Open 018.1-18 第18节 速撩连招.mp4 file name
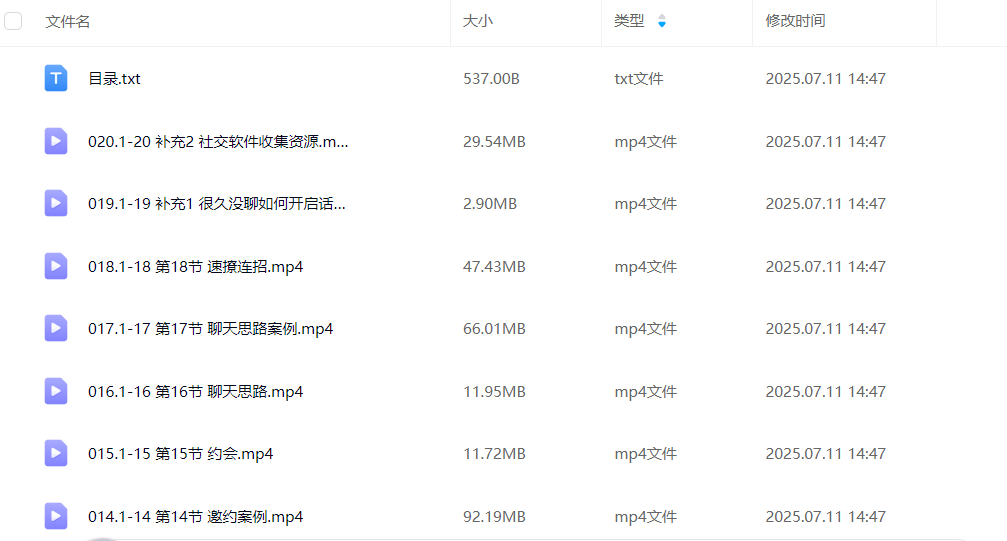Viewport: 1007px width, 541px height. 195,266
